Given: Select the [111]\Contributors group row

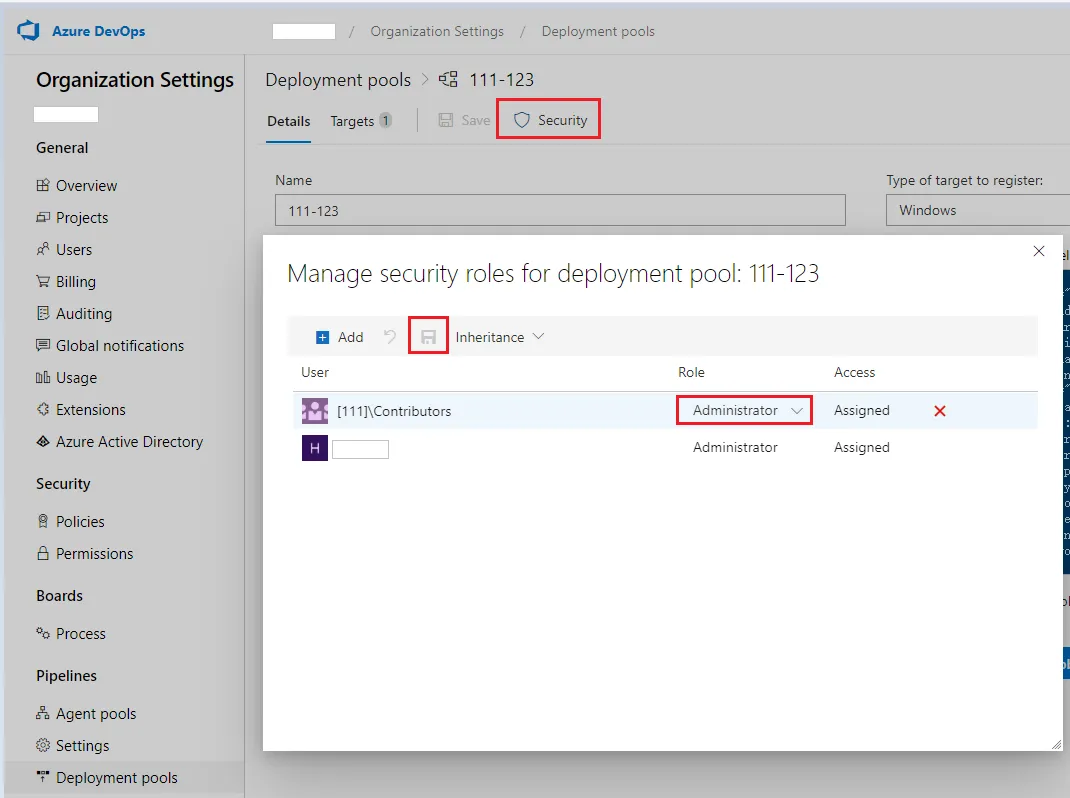Looking at the screenshot, I should pos(665,410).
